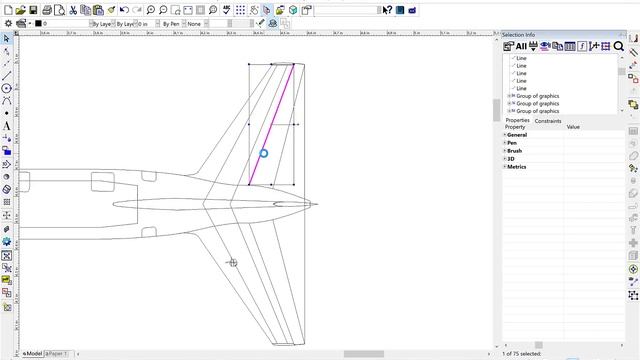Click the highlighted magenta wing line
This screenshot has width=640, height=360.
[271, 124]
